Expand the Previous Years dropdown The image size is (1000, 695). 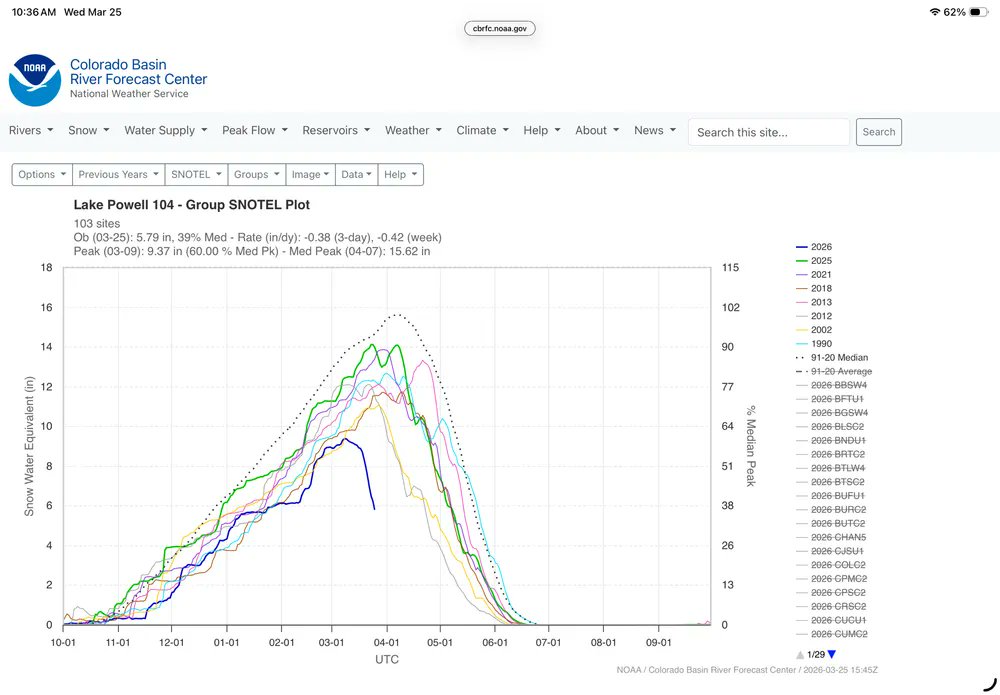pos(119,174)
